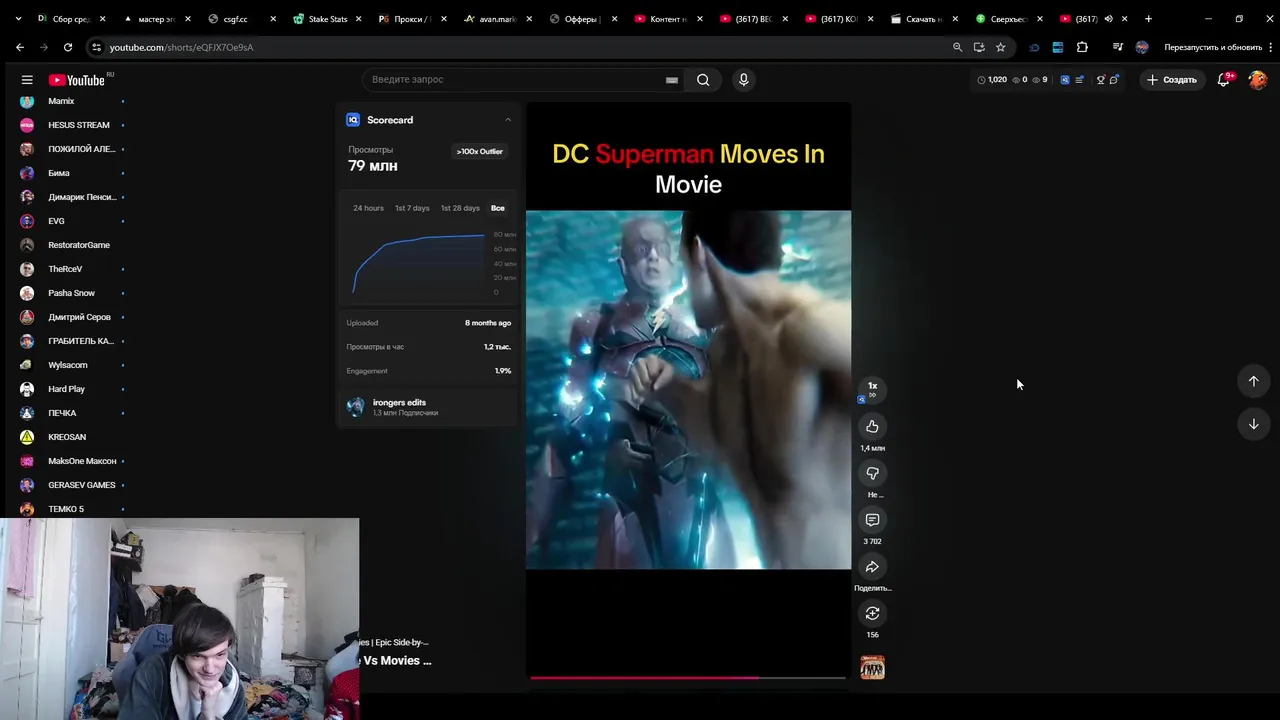Viewport: 1280px width, 720px height.
Task: Click the Создать create button
Action: click(x=1172, y=80)
